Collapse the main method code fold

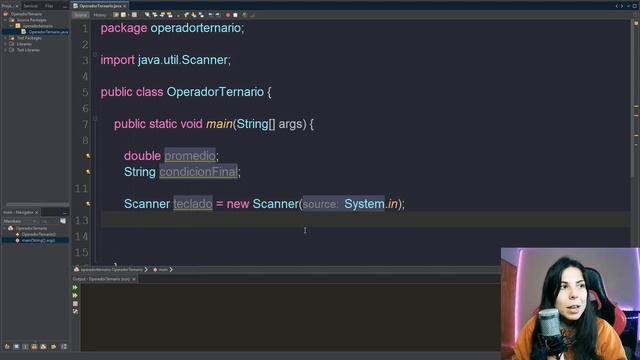tap(95, 119)
